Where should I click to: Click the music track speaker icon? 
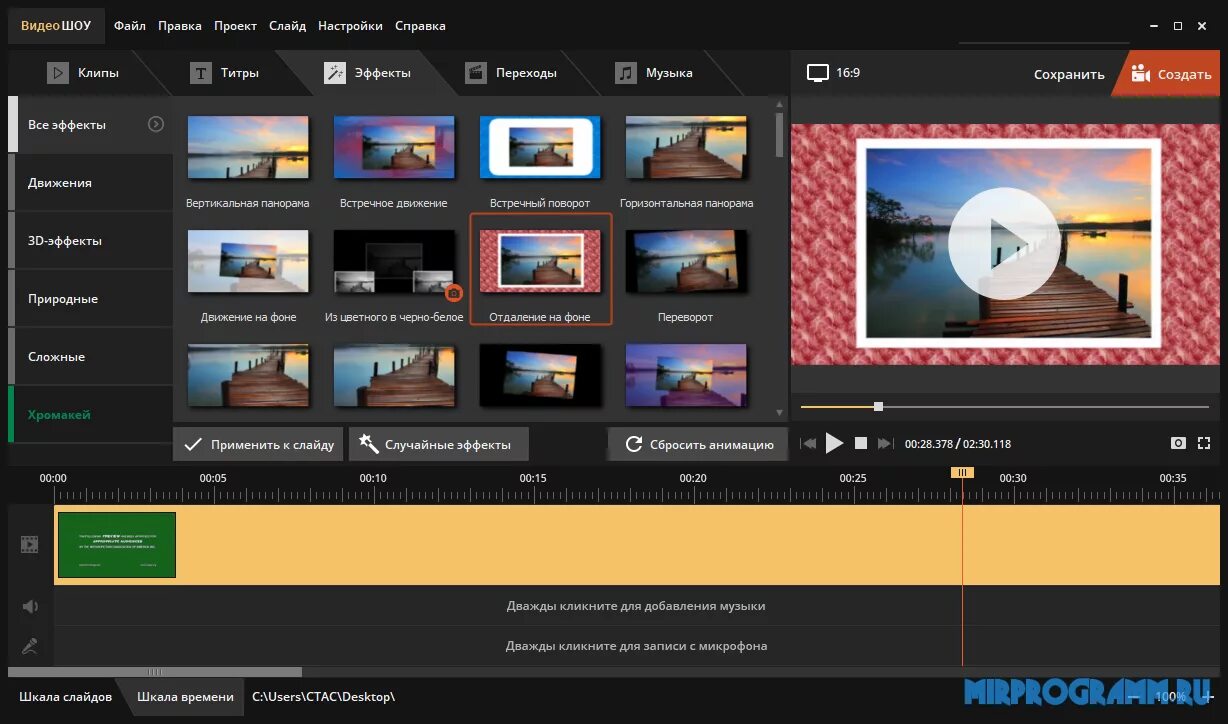point(30,606)
